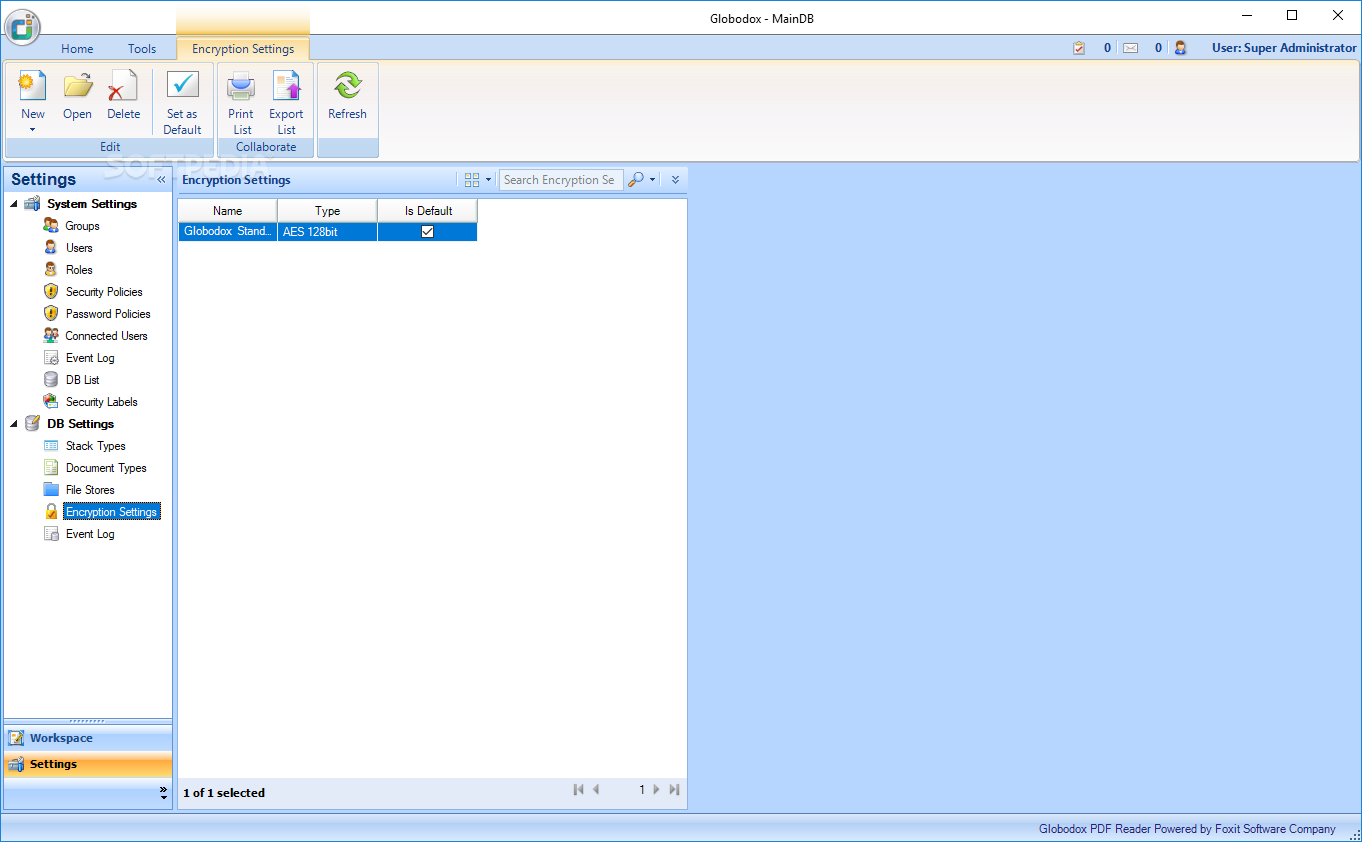Image resolution: width=1362 pixels, height=842 pixels.
Task: Select the Globodox Stand... row name cell
Action: [x=228, y=232]
